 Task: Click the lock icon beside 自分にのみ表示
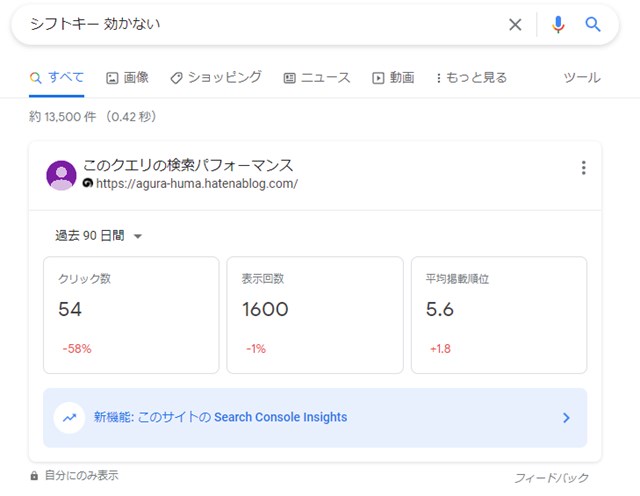point(34,476)
